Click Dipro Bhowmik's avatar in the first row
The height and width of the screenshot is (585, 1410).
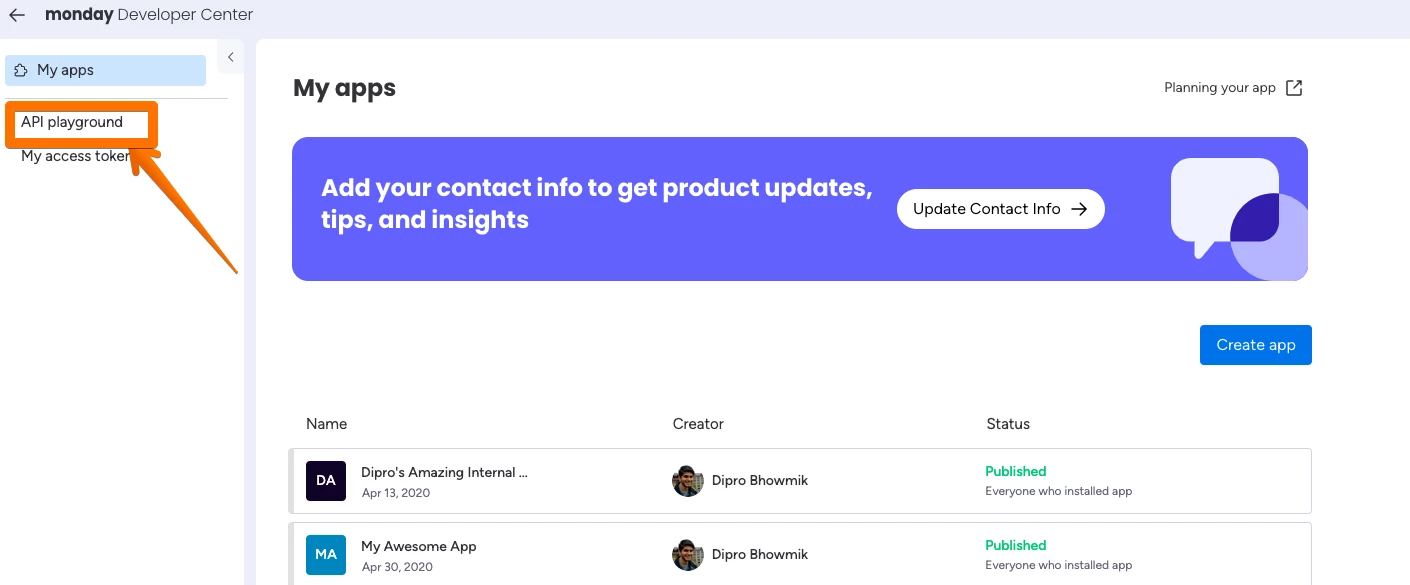(688, 481)
